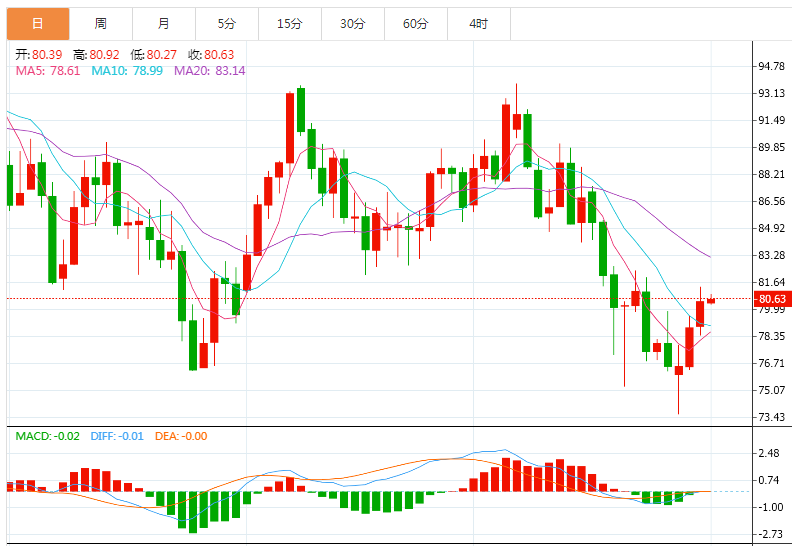Select the 60分 interval tab
Image resolution: width=792 pixels, height=546 pixels.
416,24
